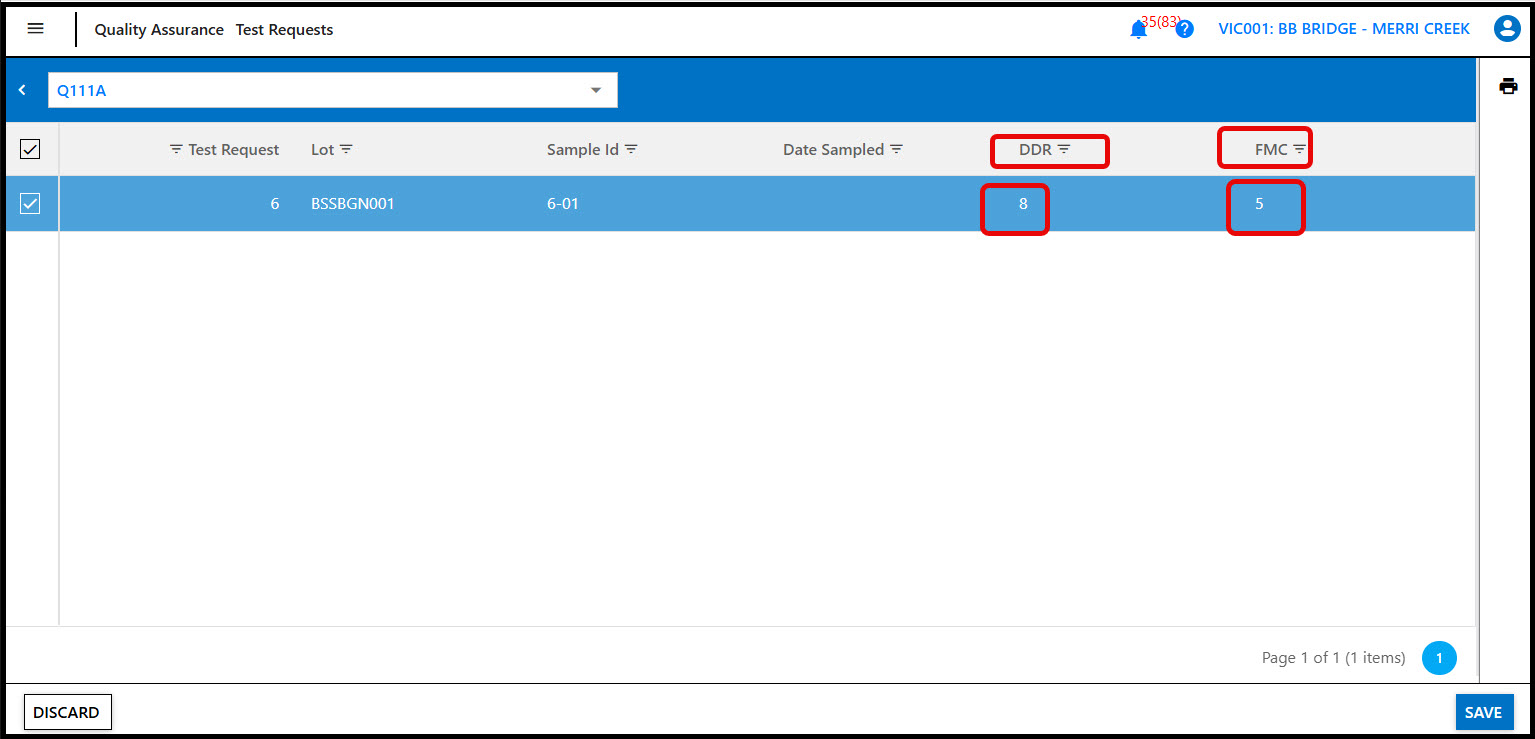This screenshot has width=1535, height=739.
Task: Toggle the select-all header checkbox
Action: [x=30, y=149]
